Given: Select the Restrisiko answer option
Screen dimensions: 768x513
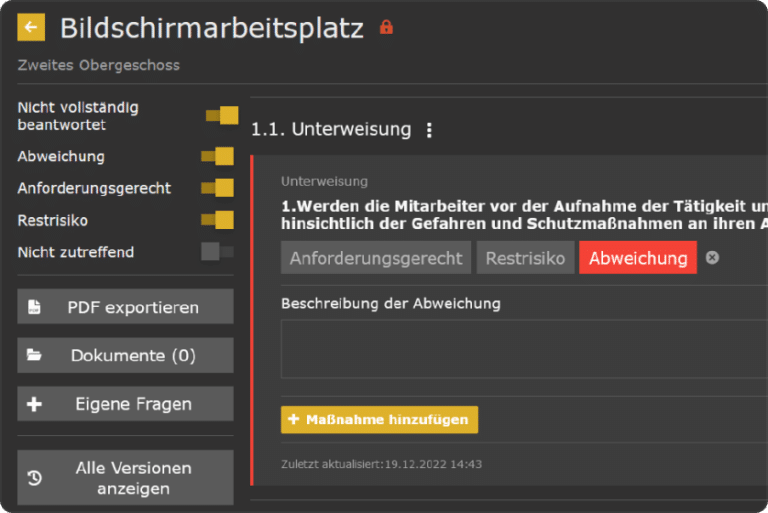Looking at the screenshot, I should [525, 257].
